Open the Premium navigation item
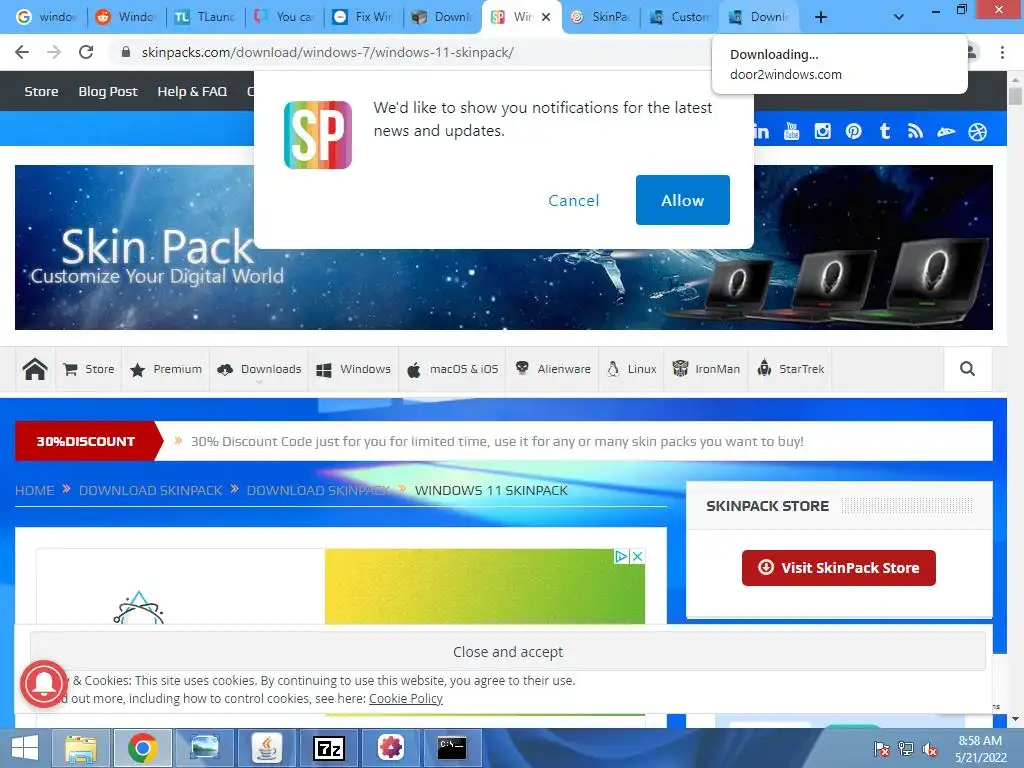The image size is (1024, 768). pyautogui.click(x=166, y=369)
